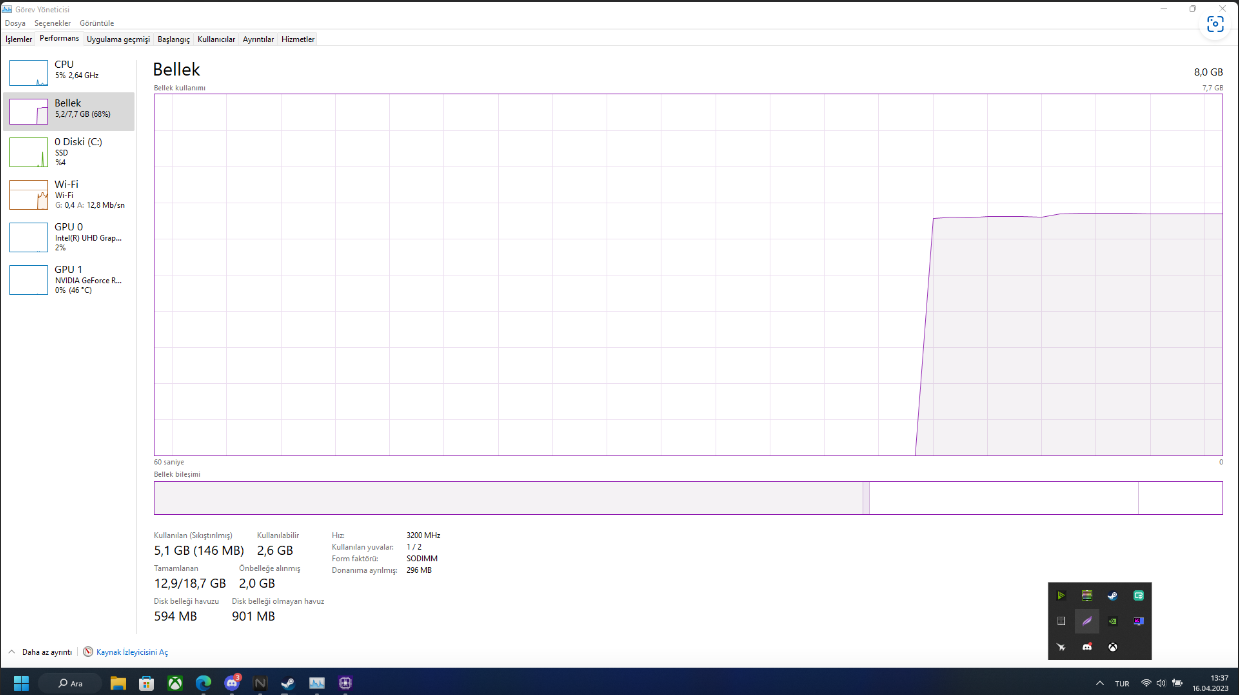This screenshot has height=695, width=1239.
Task: Open GPU 0 Intel UHD Graphics view
Action: [x=69, y=237]
